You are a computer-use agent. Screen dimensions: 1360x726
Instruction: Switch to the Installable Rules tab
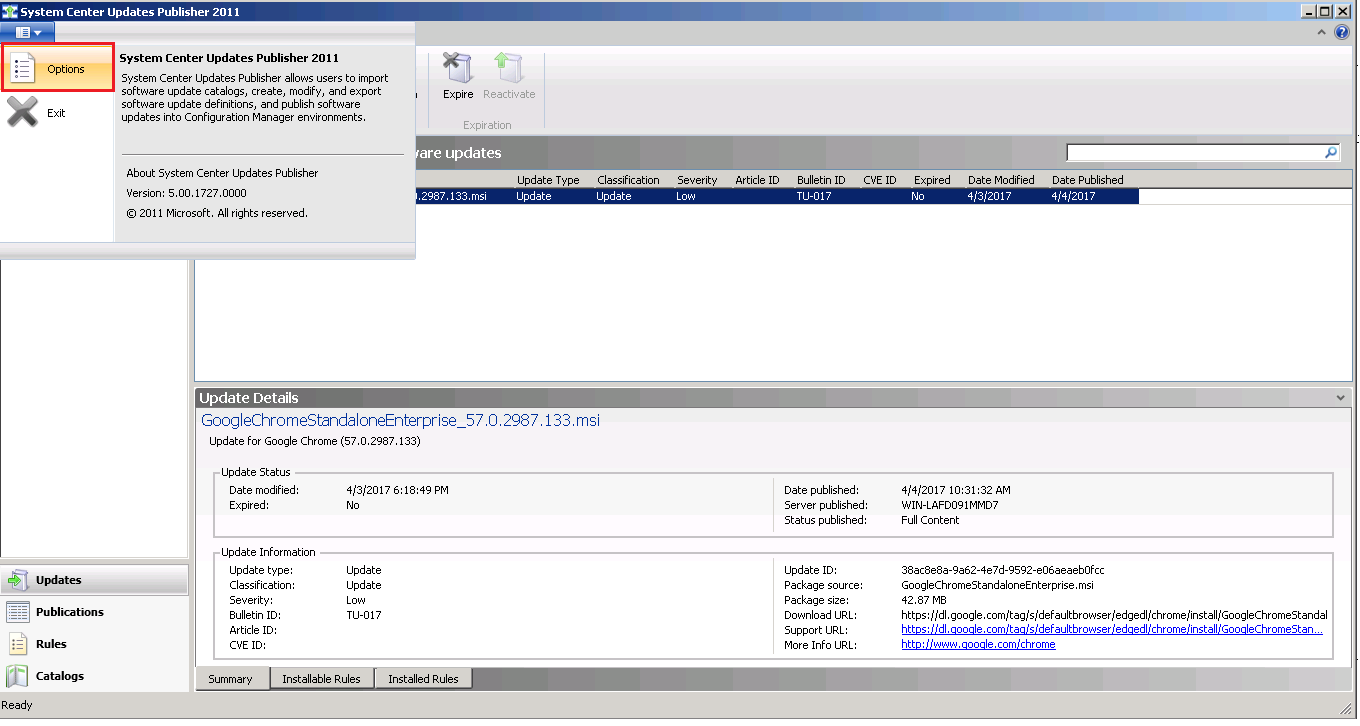[321, 678]
